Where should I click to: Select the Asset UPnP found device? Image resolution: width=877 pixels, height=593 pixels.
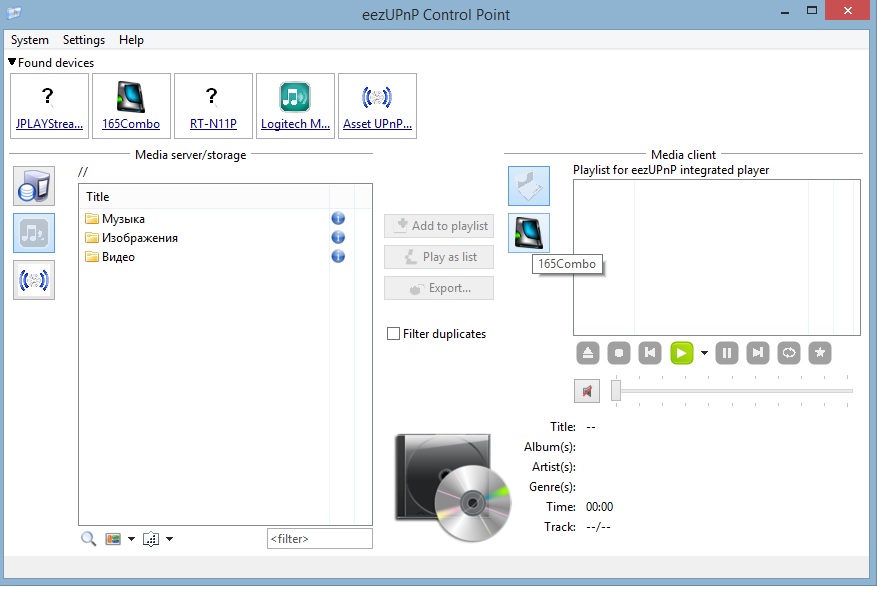pyautogui.click(x=377, y=106)
